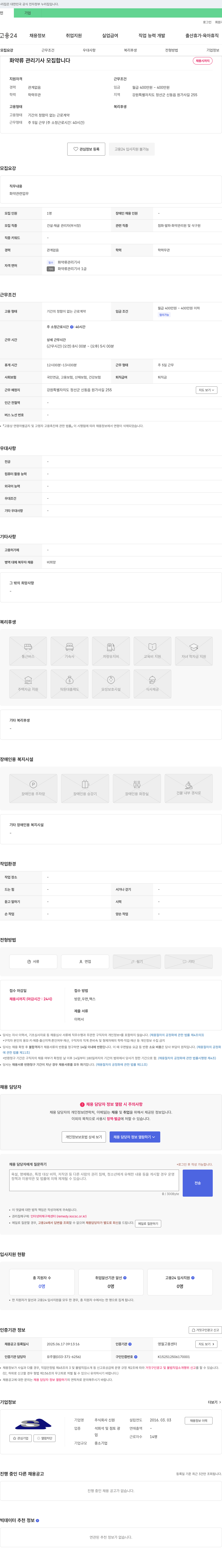Open the 취업지원 menu
222x1568 pixels.
pyautogui.click(x=74, y=36)
